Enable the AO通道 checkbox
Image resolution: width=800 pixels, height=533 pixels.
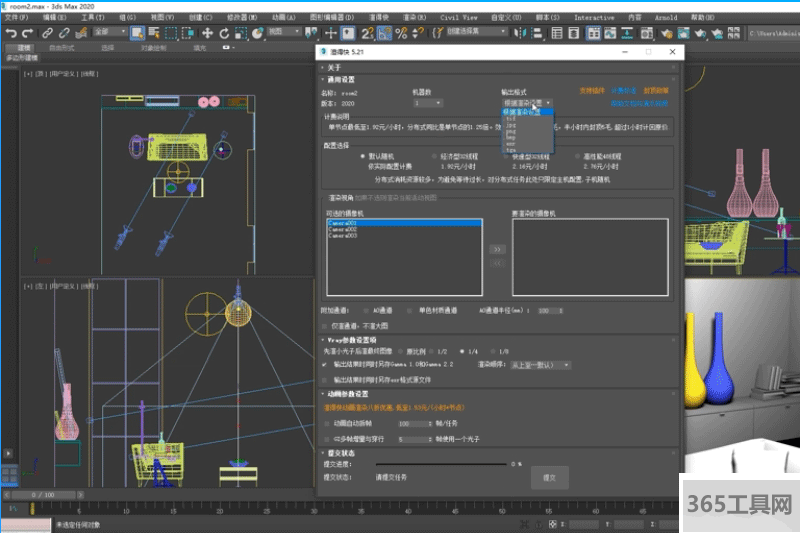366,310
